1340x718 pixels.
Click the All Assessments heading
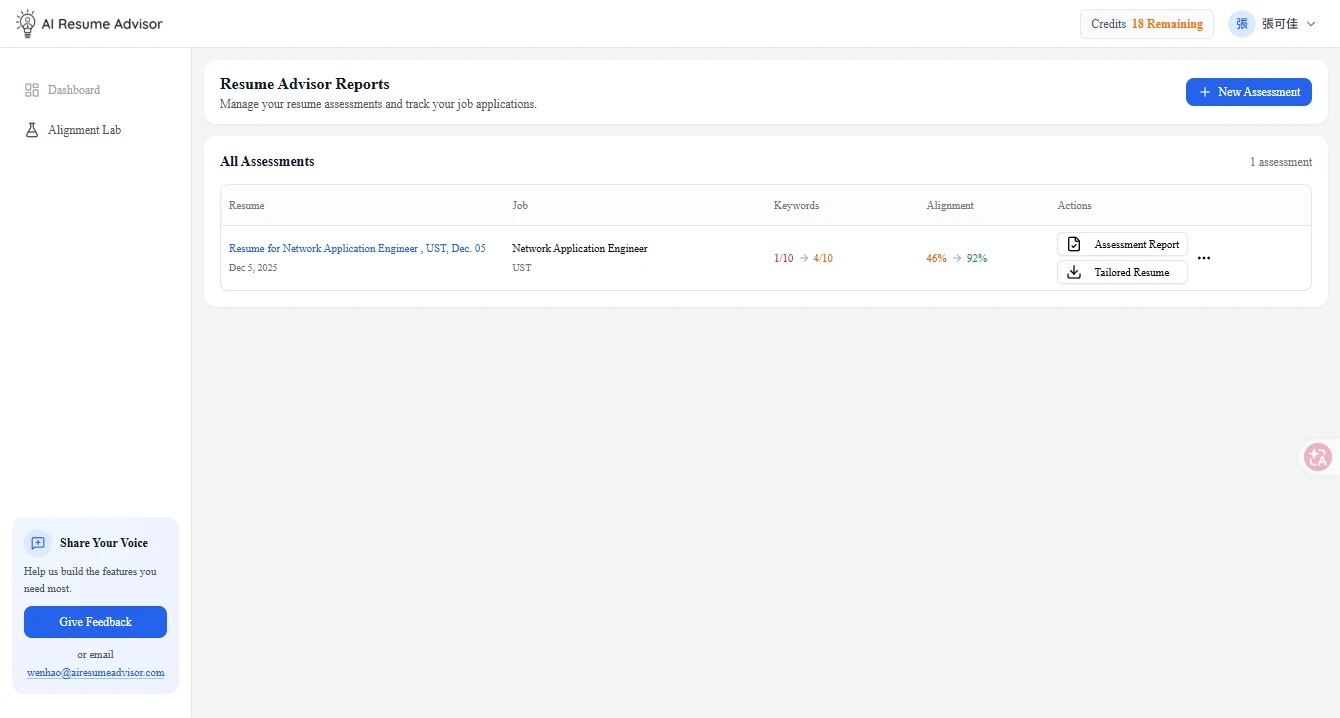(267, 161)
